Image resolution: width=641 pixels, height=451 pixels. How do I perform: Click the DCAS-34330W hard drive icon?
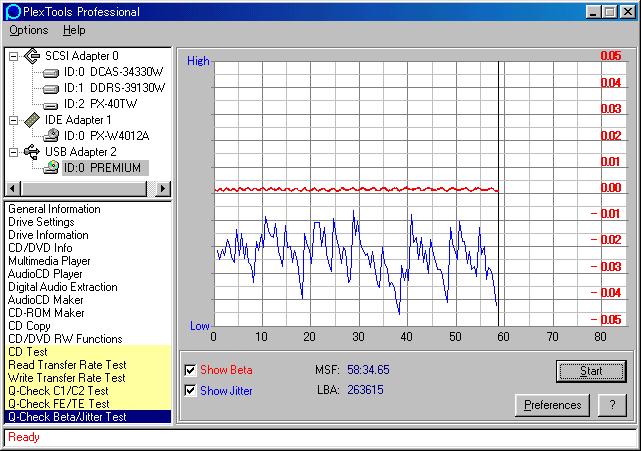[51, 73]
